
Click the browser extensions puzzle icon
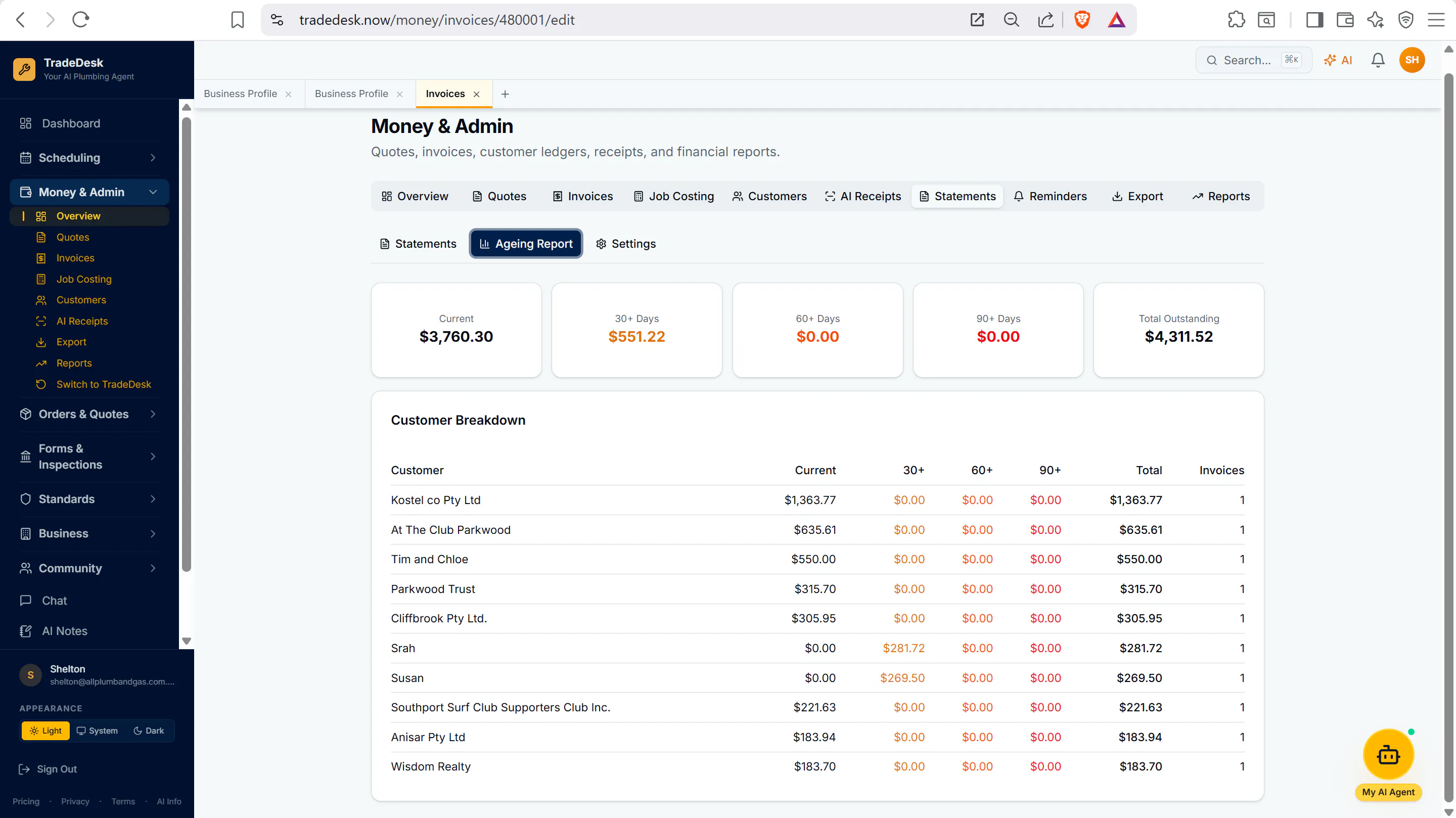(x=1236, y=20)
